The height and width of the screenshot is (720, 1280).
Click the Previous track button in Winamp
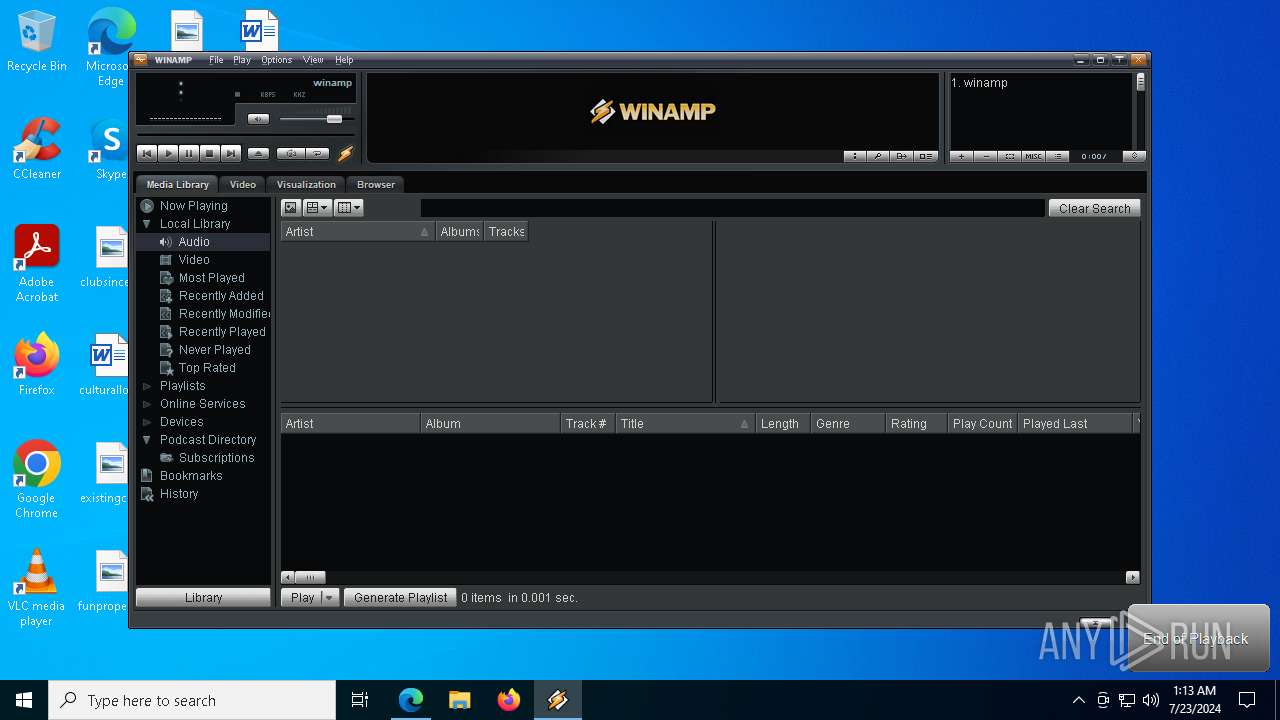(147, 154)
